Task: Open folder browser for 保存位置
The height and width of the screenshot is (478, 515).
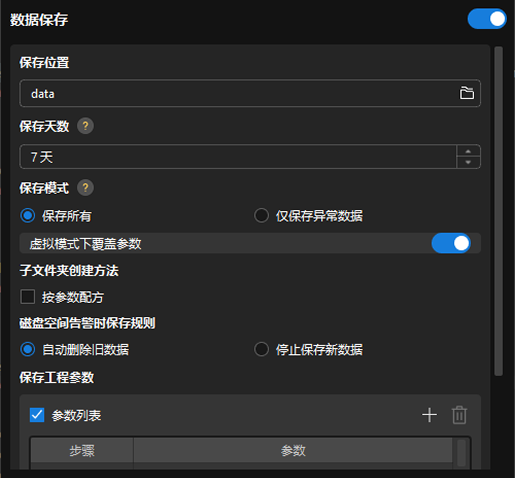Action: 467,93
